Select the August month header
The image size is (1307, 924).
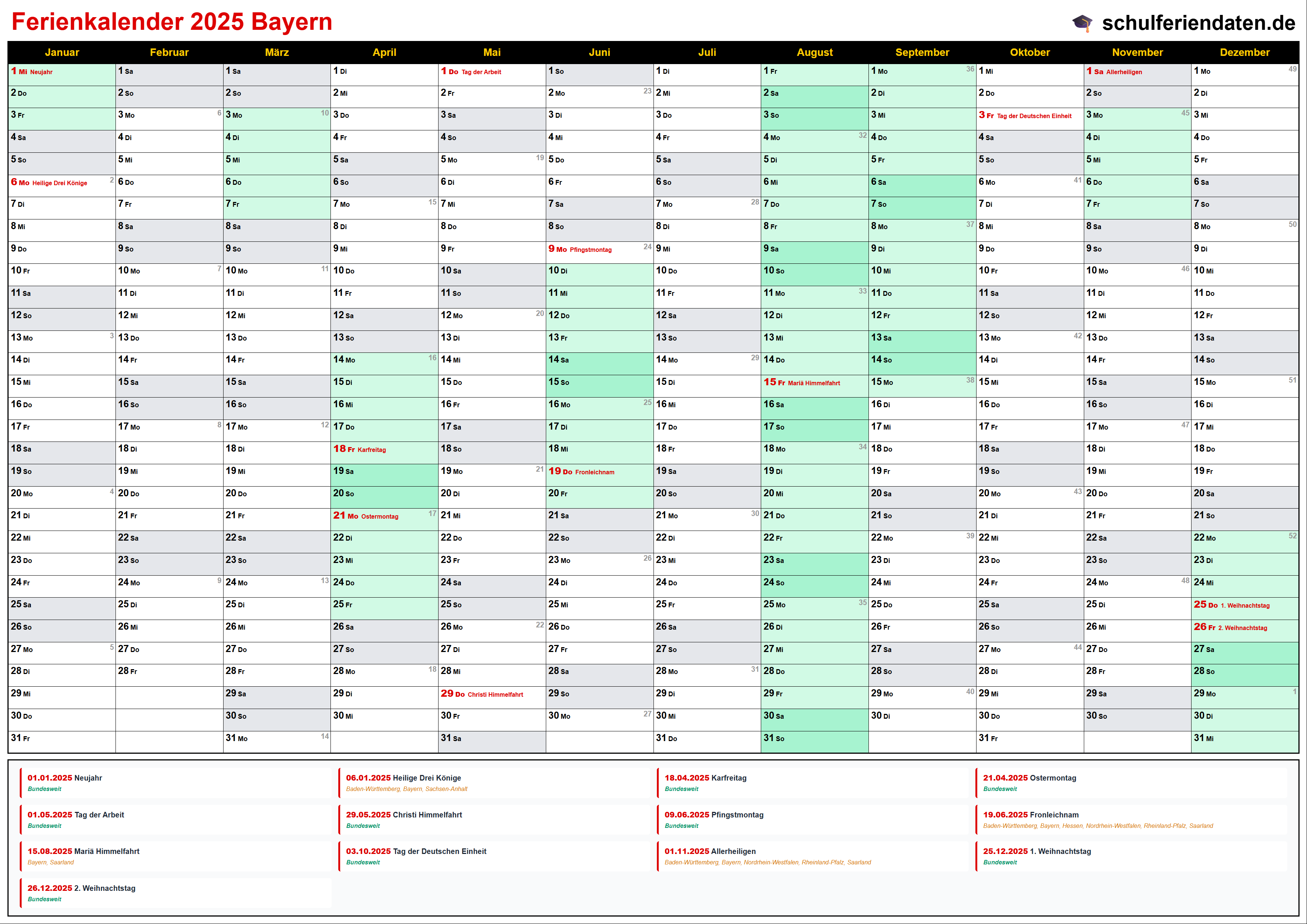(x=814, y=53)
